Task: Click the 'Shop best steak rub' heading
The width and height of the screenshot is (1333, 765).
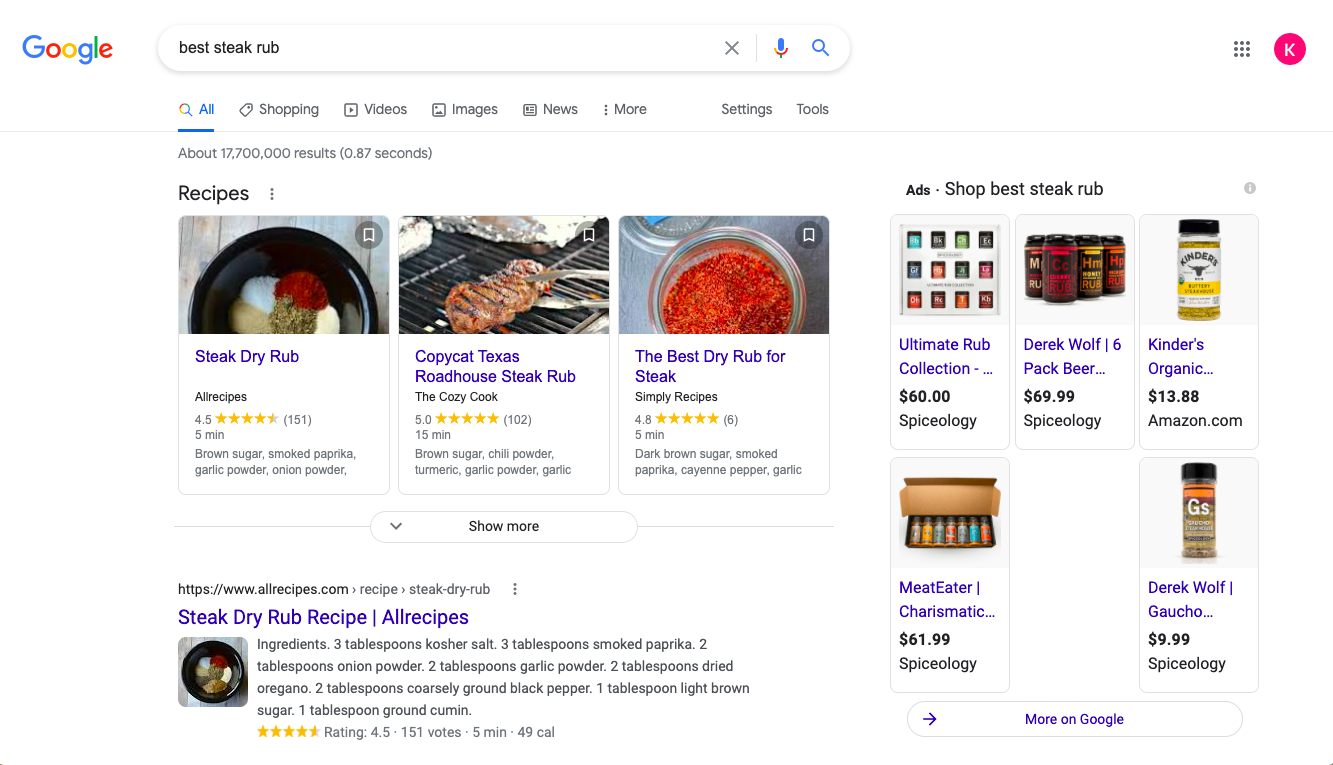Action: click(x=1024, y=189)
